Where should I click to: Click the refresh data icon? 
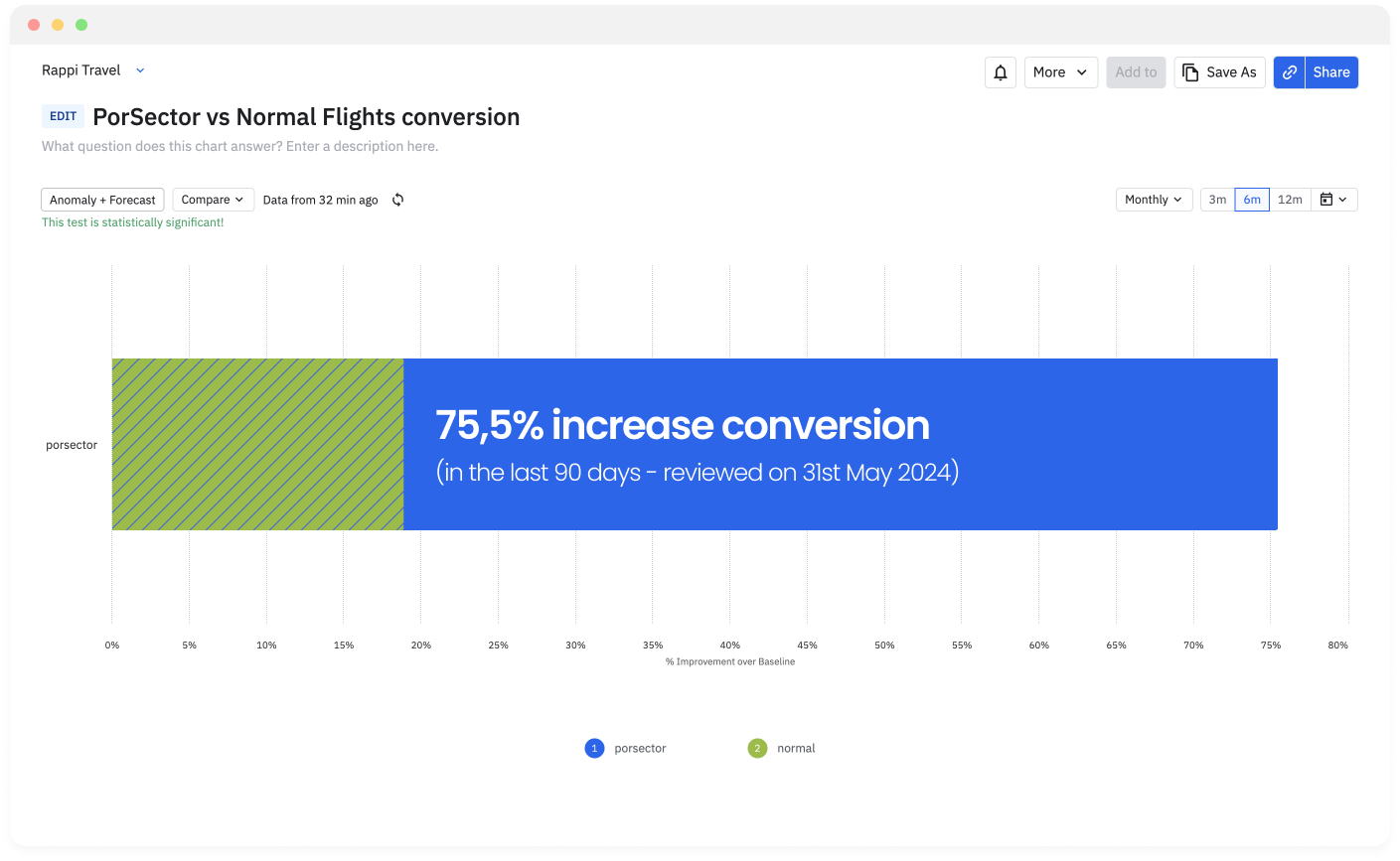point(397,200)
